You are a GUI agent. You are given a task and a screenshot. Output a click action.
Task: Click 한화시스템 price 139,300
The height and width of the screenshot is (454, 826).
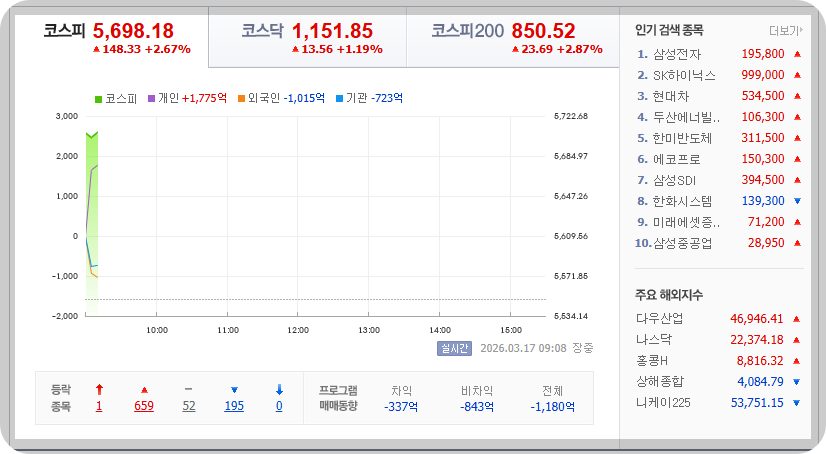763,201
